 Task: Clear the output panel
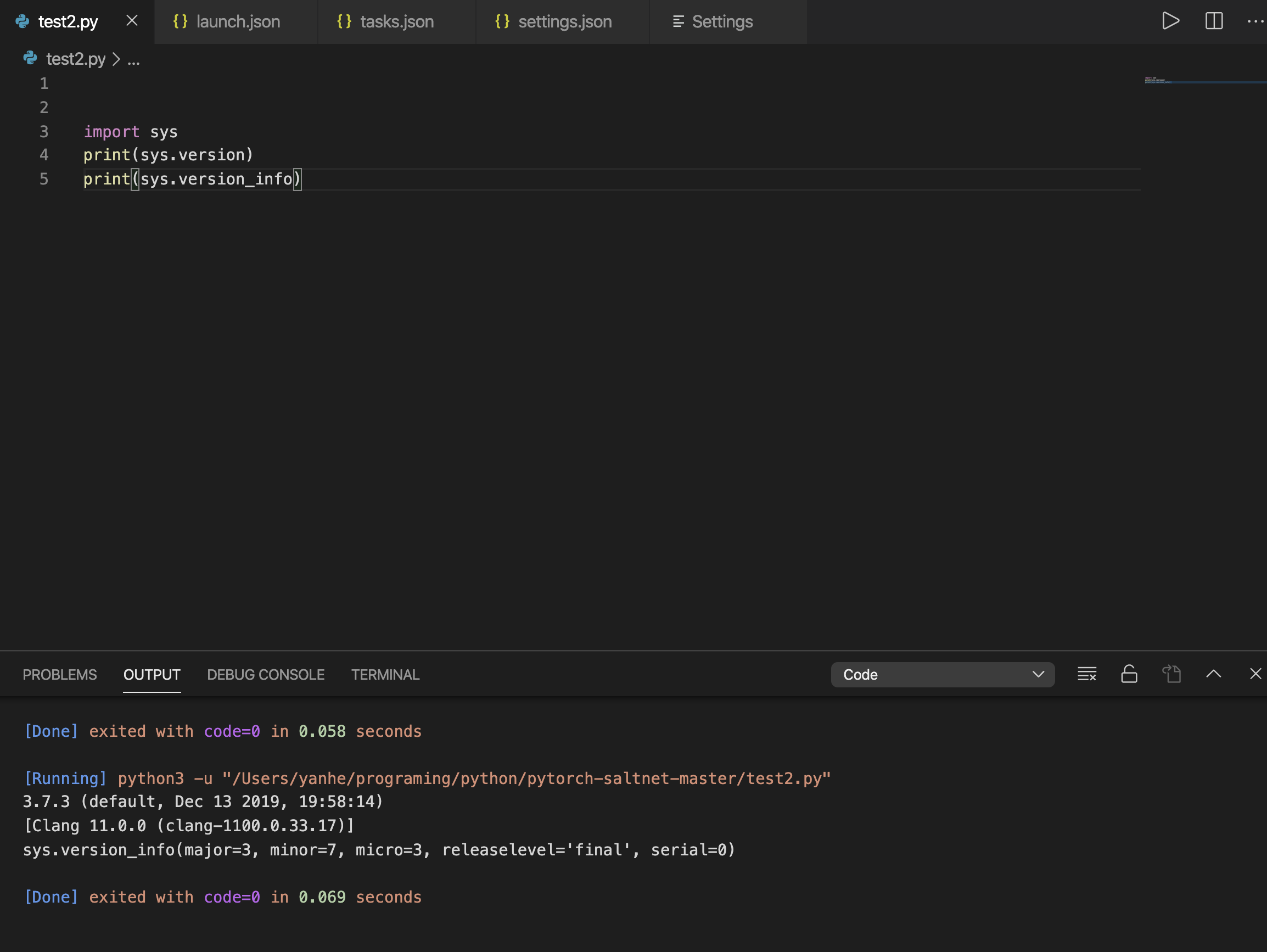tap(1086, 674)
